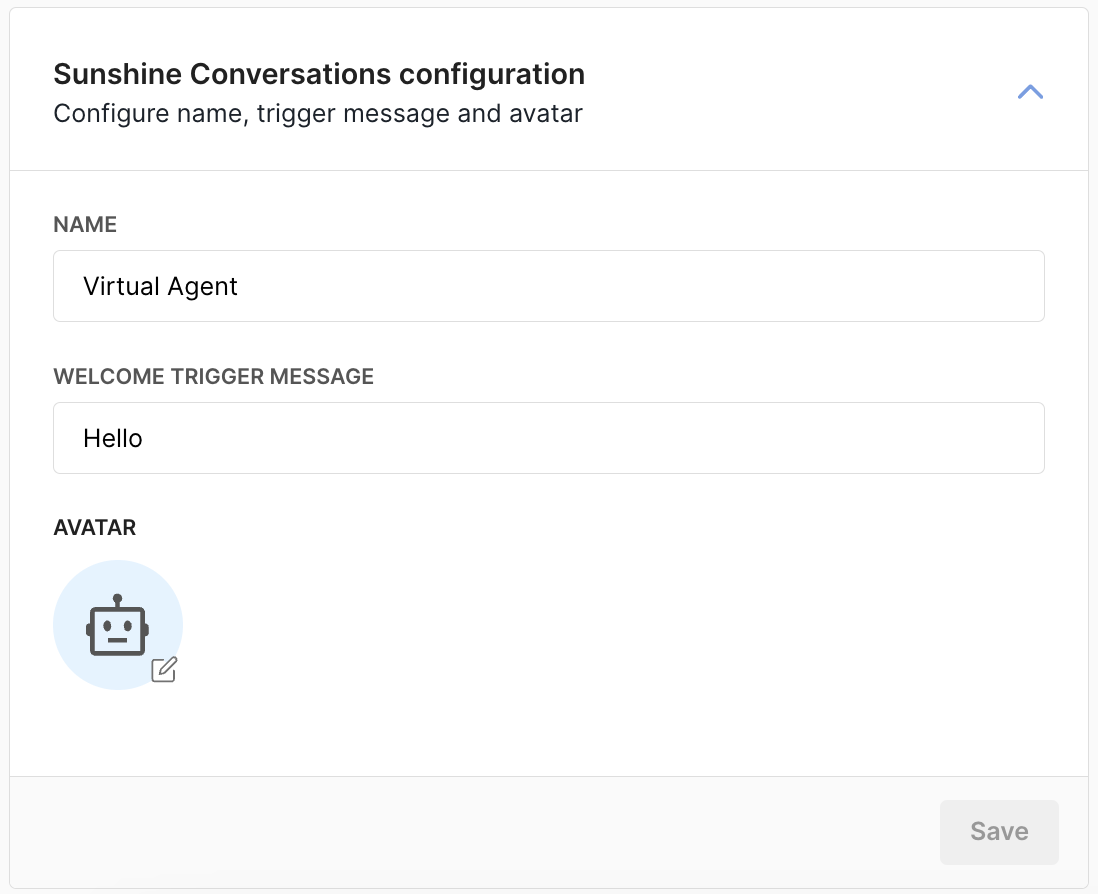Click the robot's antenna on the avatar
Image resolution: width=1098 pixels, height=894 pixels.
tap(118, 600)
